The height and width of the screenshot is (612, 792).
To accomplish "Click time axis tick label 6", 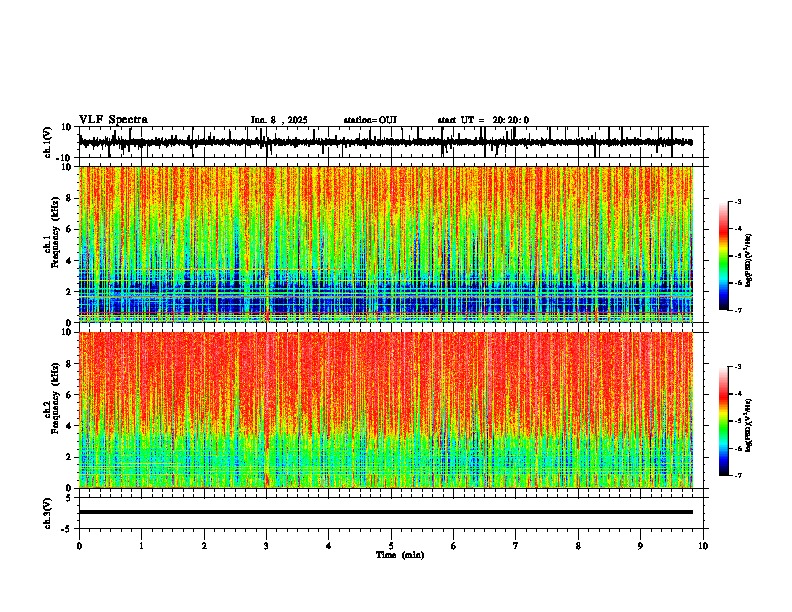I will [454, 546].
